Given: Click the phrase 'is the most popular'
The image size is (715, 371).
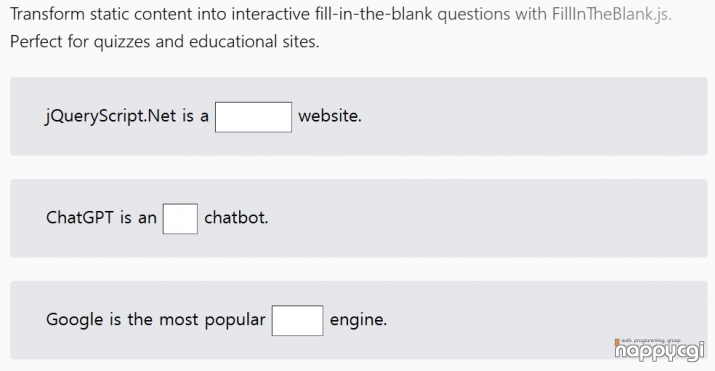Looking at the screenshot, I should 187,320.
